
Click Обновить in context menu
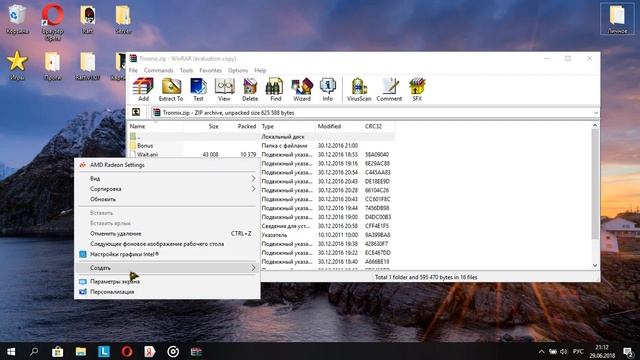167,199
